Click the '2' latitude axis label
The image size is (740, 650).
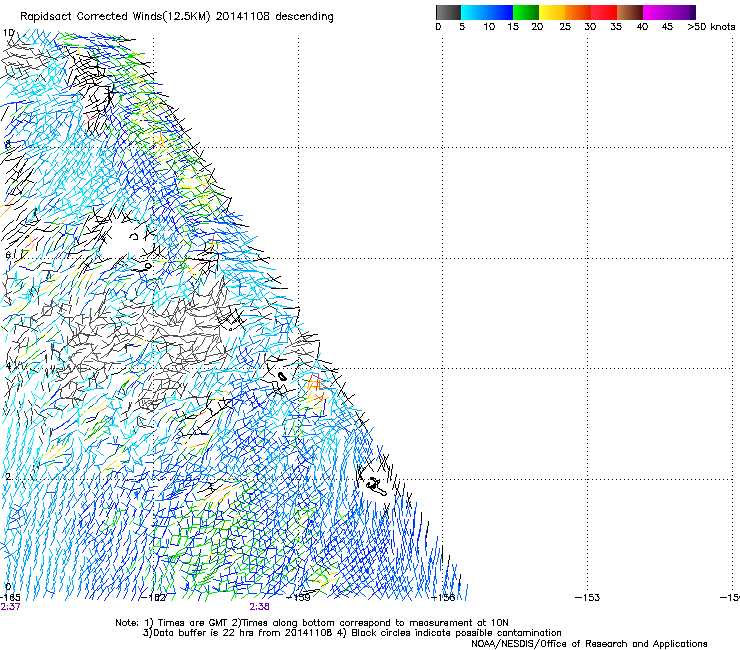pyautogui.click(x=8, y=476)
